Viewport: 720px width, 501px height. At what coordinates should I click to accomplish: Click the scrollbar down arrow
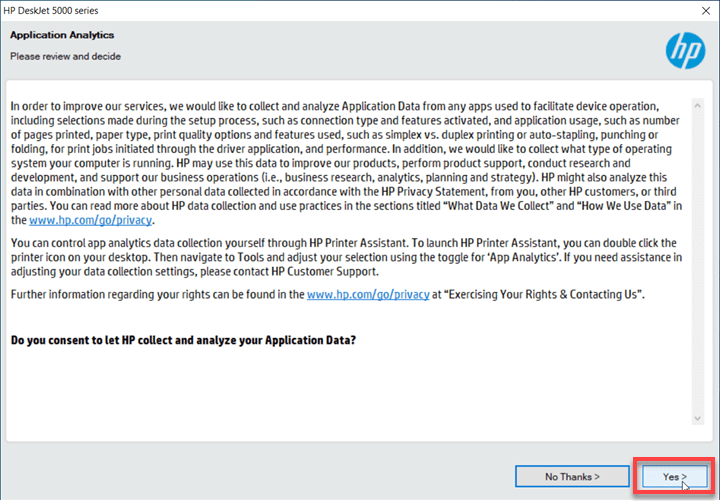(x=698, y=418)
